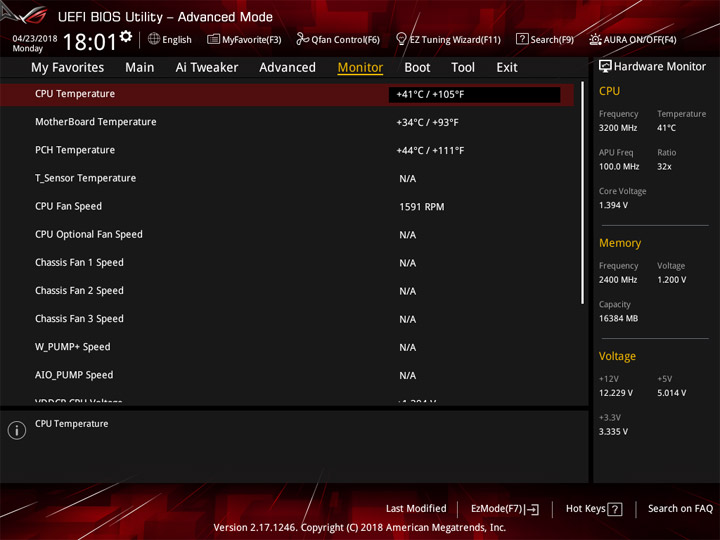Click the 3.335 V reading

click(x=613, y=432)
